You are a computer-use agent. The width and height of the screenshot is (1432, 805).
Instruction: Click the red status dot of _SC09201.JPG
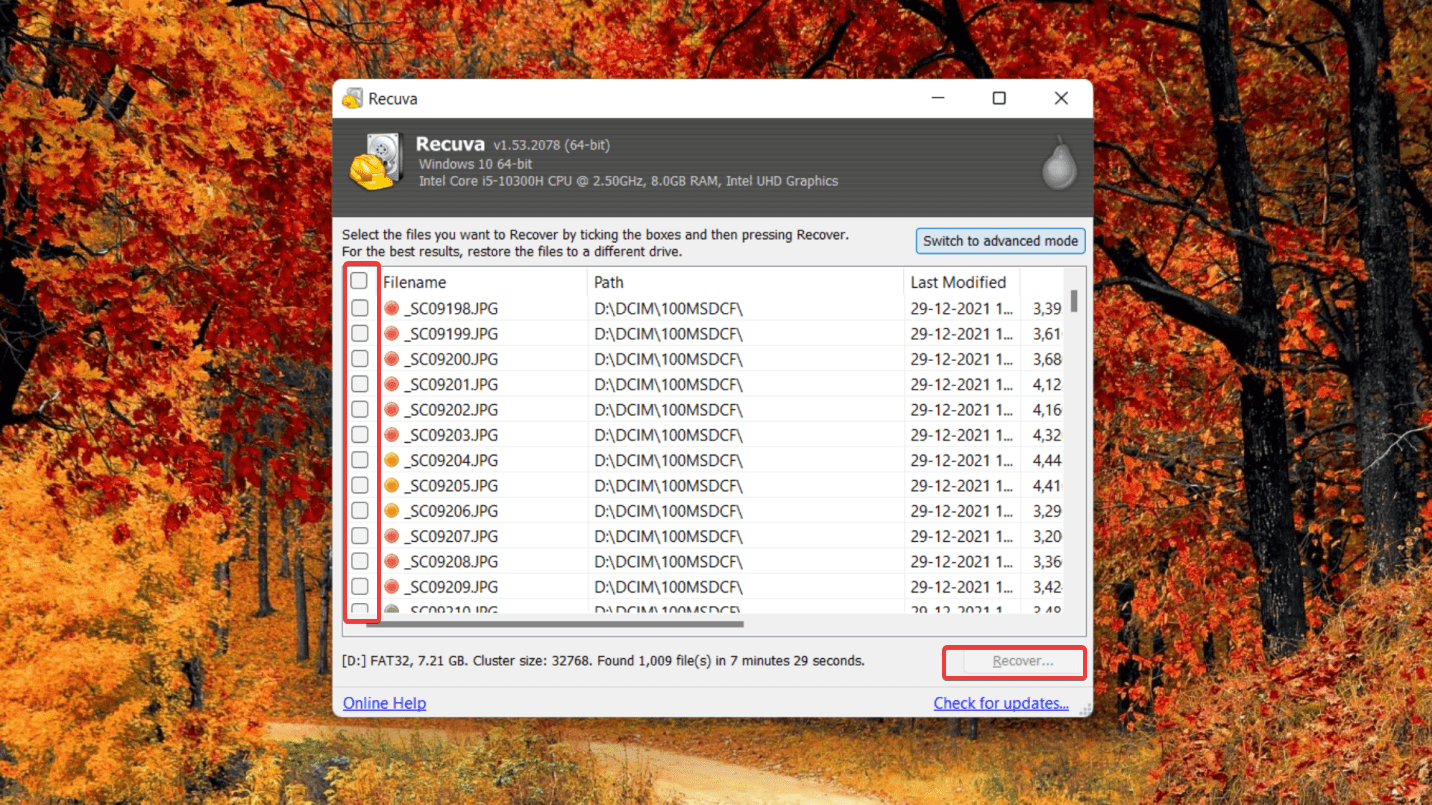pos(392,384)
